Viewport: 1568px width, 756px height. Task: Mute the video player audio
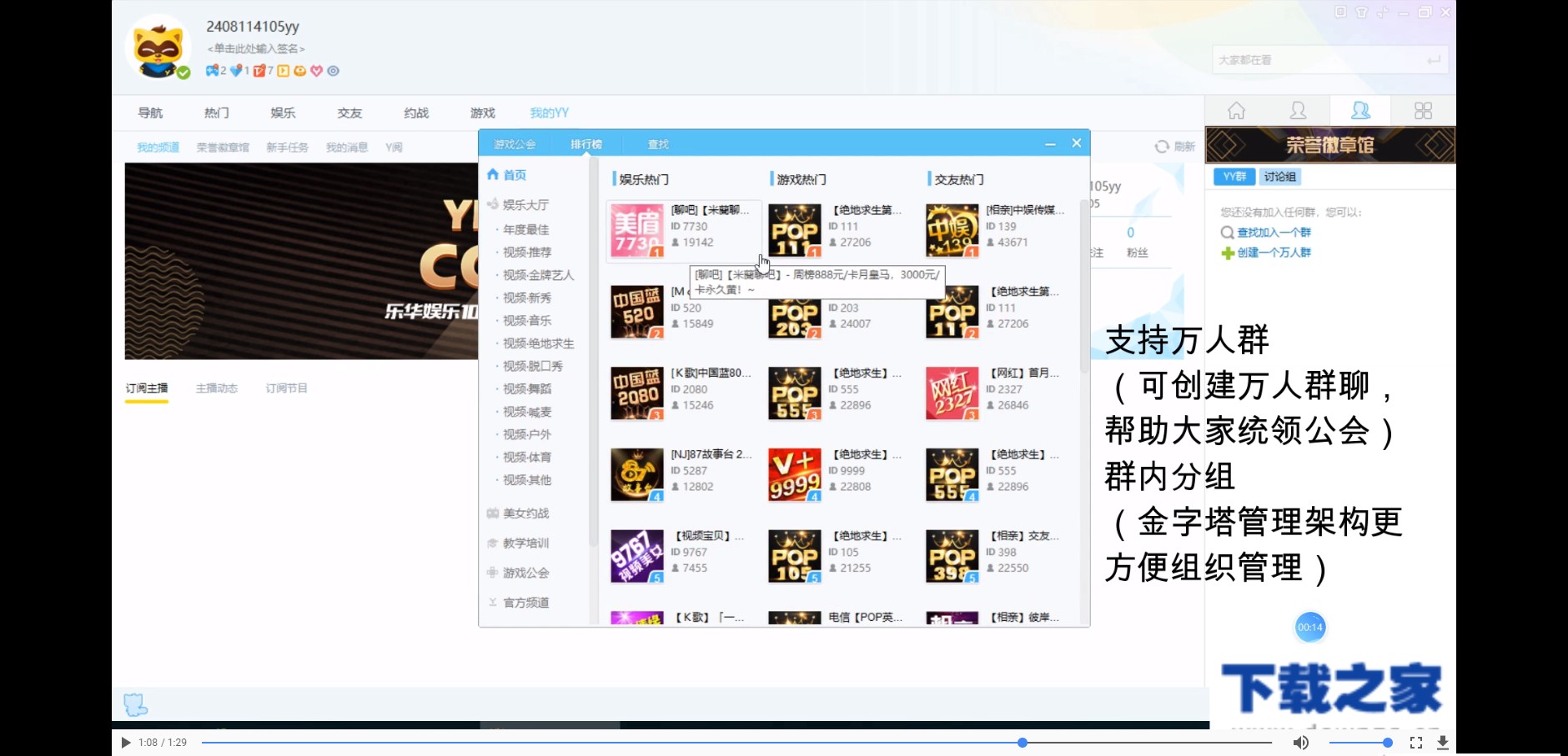pyautogui.click(x=1299, y=742)
